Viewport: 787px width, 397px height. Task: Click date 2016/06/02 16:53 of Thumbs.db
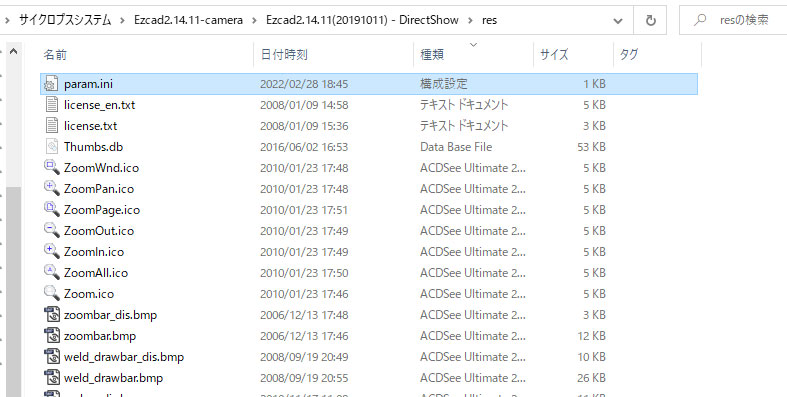(304, 147)
